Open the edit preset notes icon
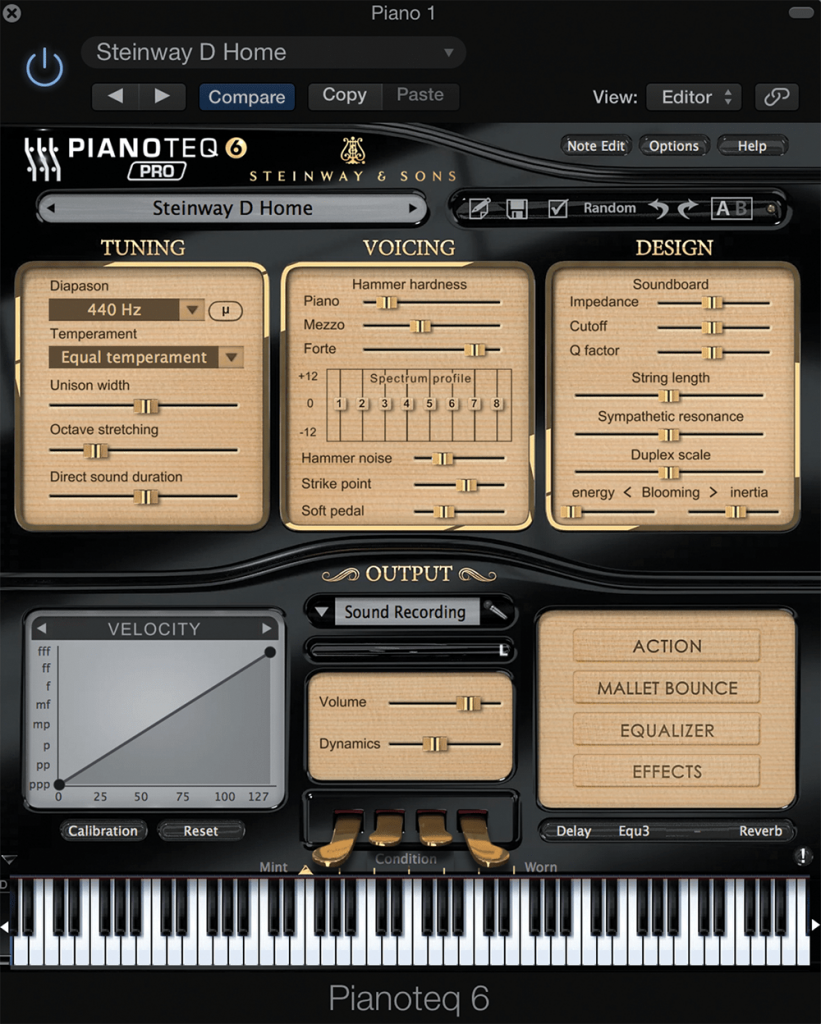The height and width of the screenshot is (1024, 821). coord(479,209)
